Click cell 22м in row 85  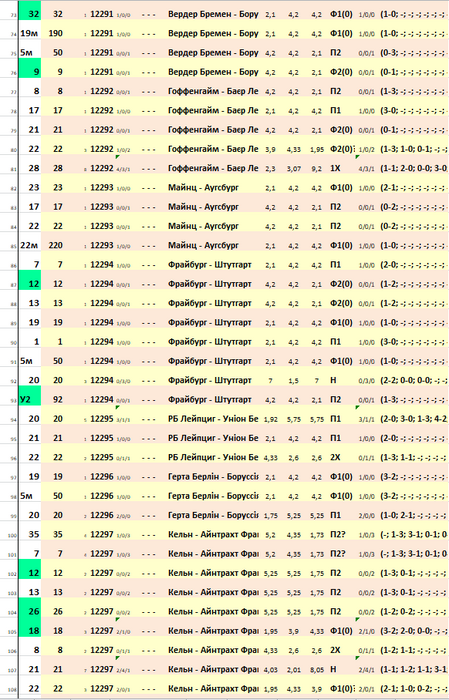tap(30, 245)
